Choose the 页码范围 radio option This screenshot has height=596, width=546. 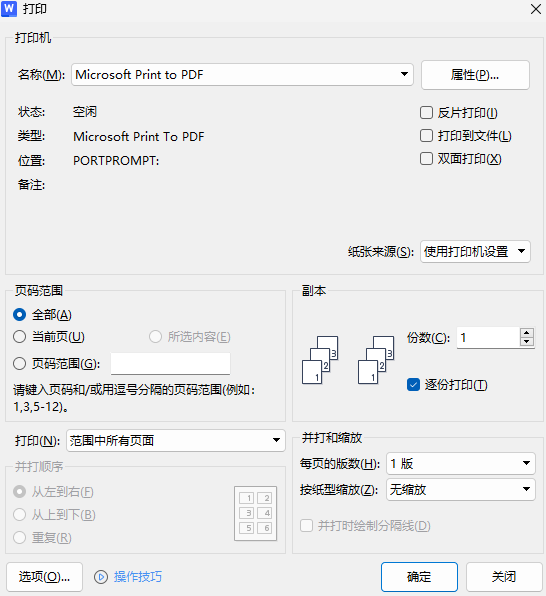(19, 364)
